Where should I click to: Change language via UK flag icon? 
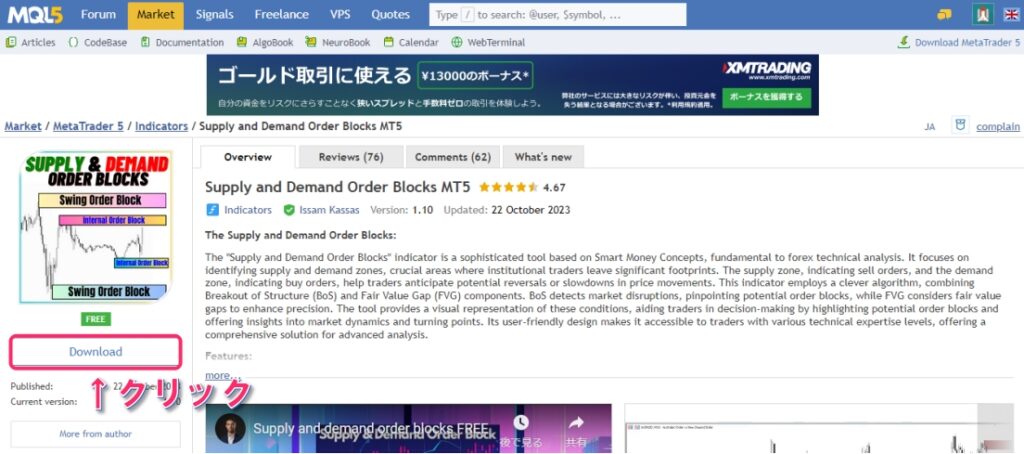coord(1010,14)
